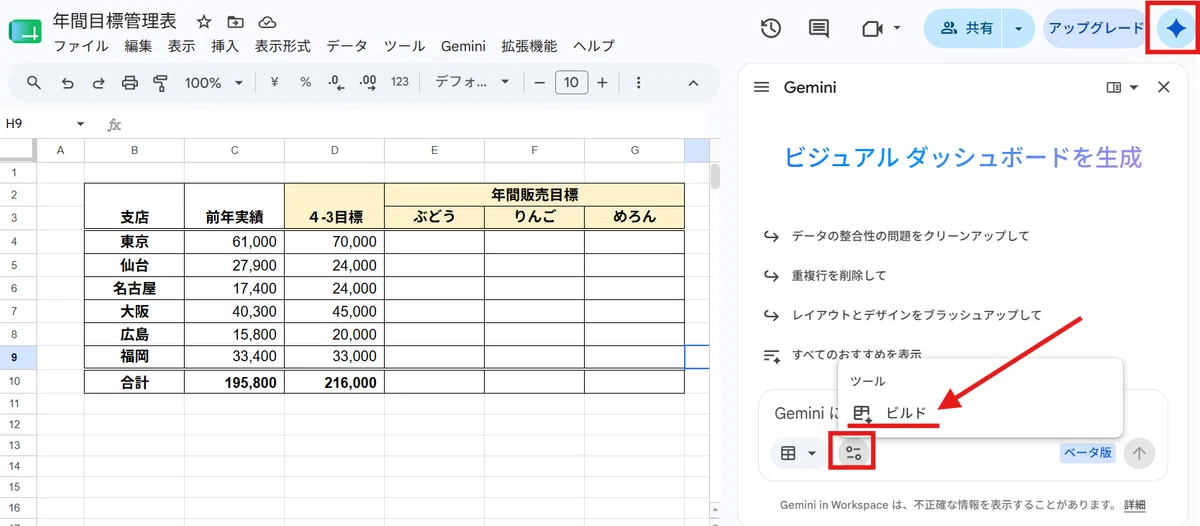Image resolution: width=1200 pixels, height=526 pixels.
Task: Open Gemini tools slider icon
Action: [854, 453]
